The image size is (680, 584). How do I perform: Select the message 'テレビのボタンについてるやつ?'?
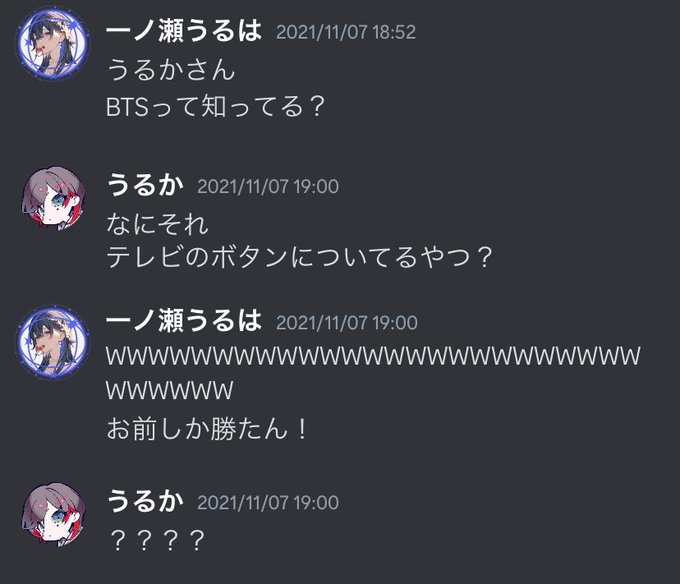(x=300, y=257)
